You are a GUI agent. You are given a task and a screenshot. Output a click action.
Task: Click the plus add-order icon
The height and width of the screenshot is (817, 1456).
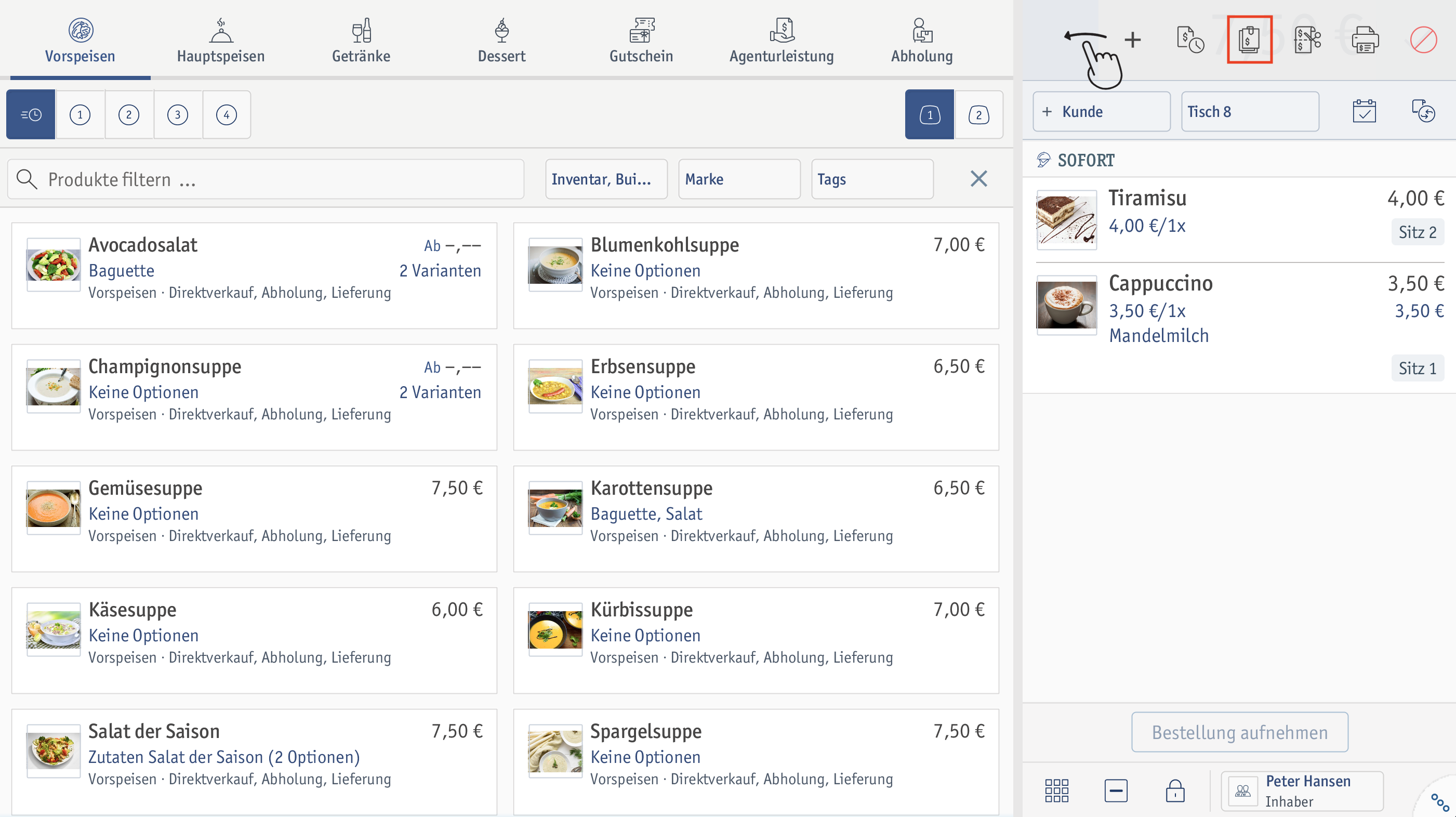coord(1133,39)
